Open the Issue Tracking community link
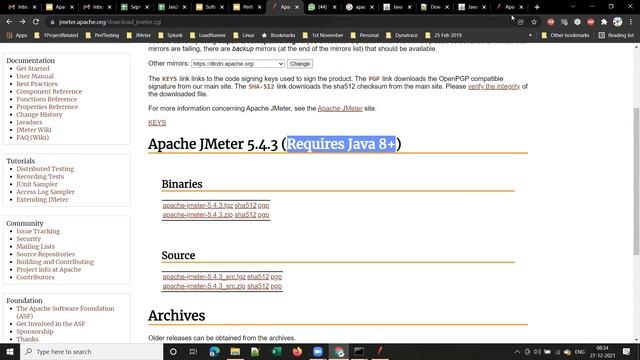 coord(38,231)
